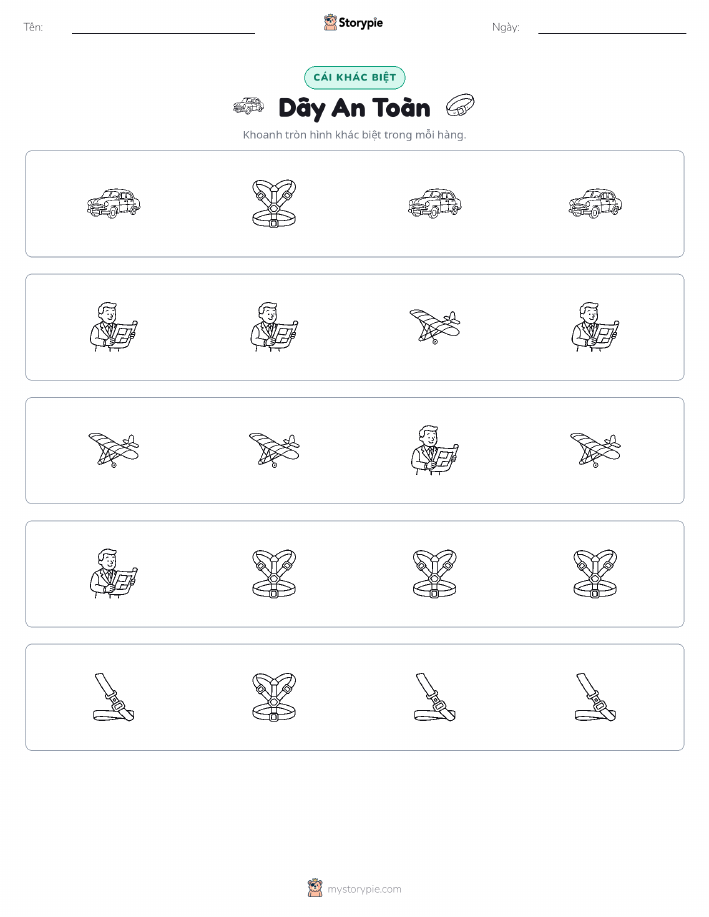The height and width of the screenshot is (917, 709).
Task: Click the belt icon right of the title
Action: pos(460,105)
